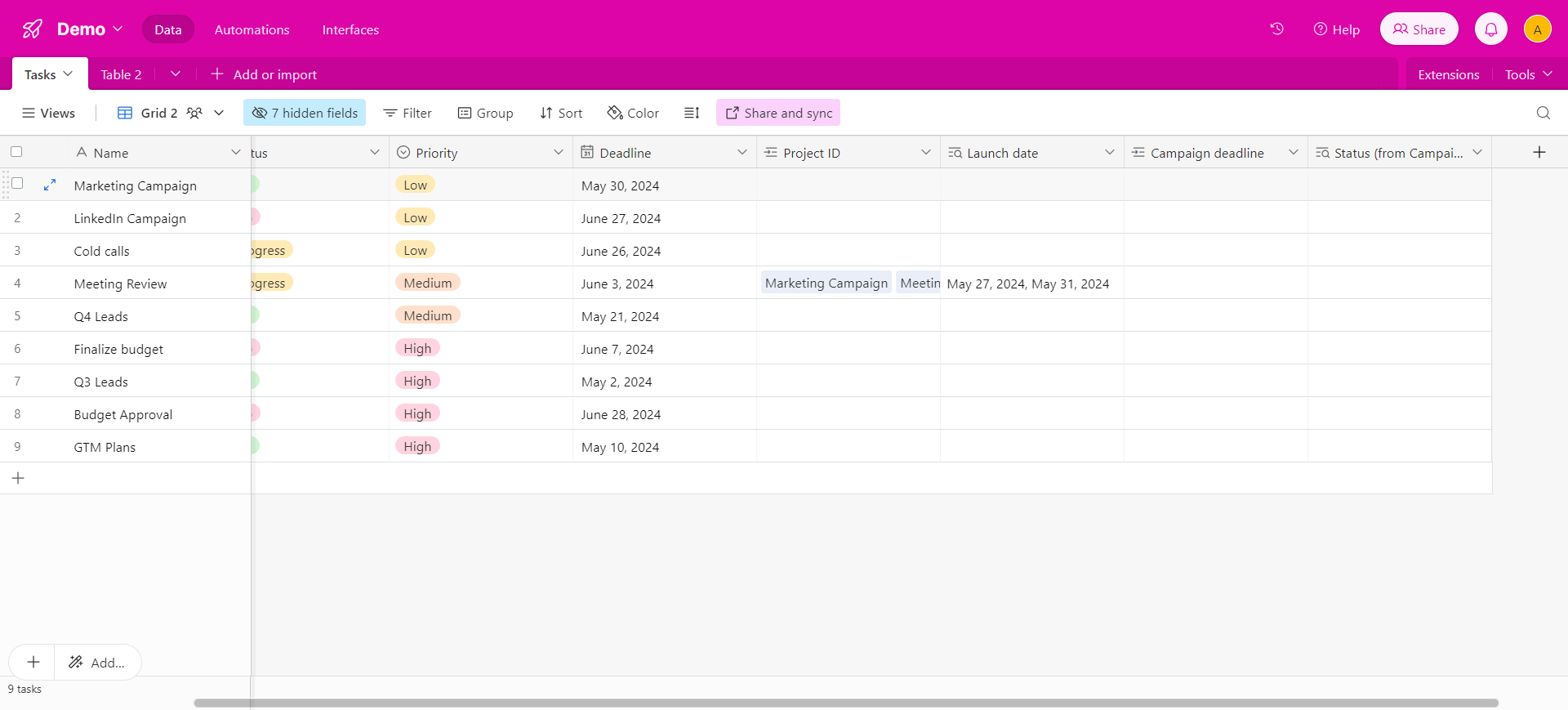Open Sort options

561,113
